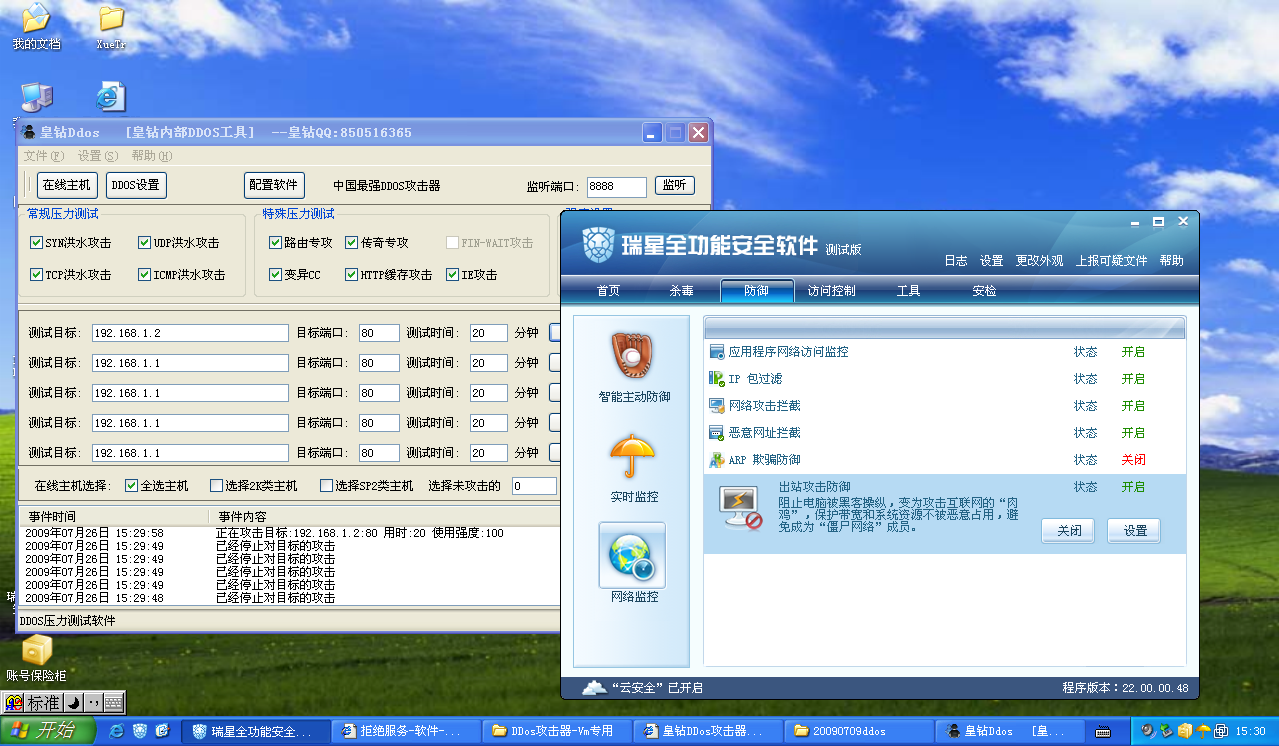The width and height of the screenshot is (1279, 746).
Task: Uncheck the 路由专攻 checkbox
Action: click(276, 243)
